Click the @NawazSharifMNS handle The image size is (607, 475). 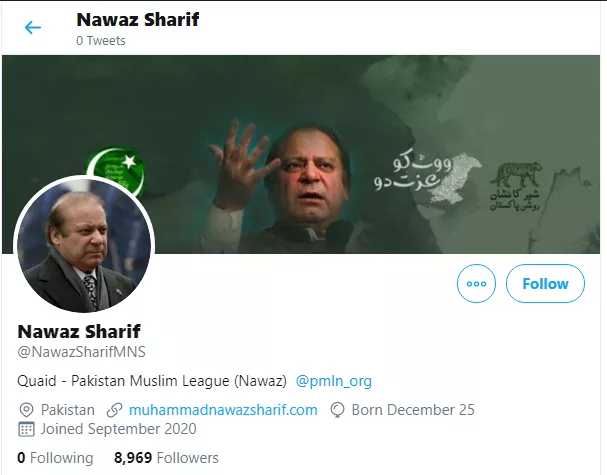pos(82,352)
